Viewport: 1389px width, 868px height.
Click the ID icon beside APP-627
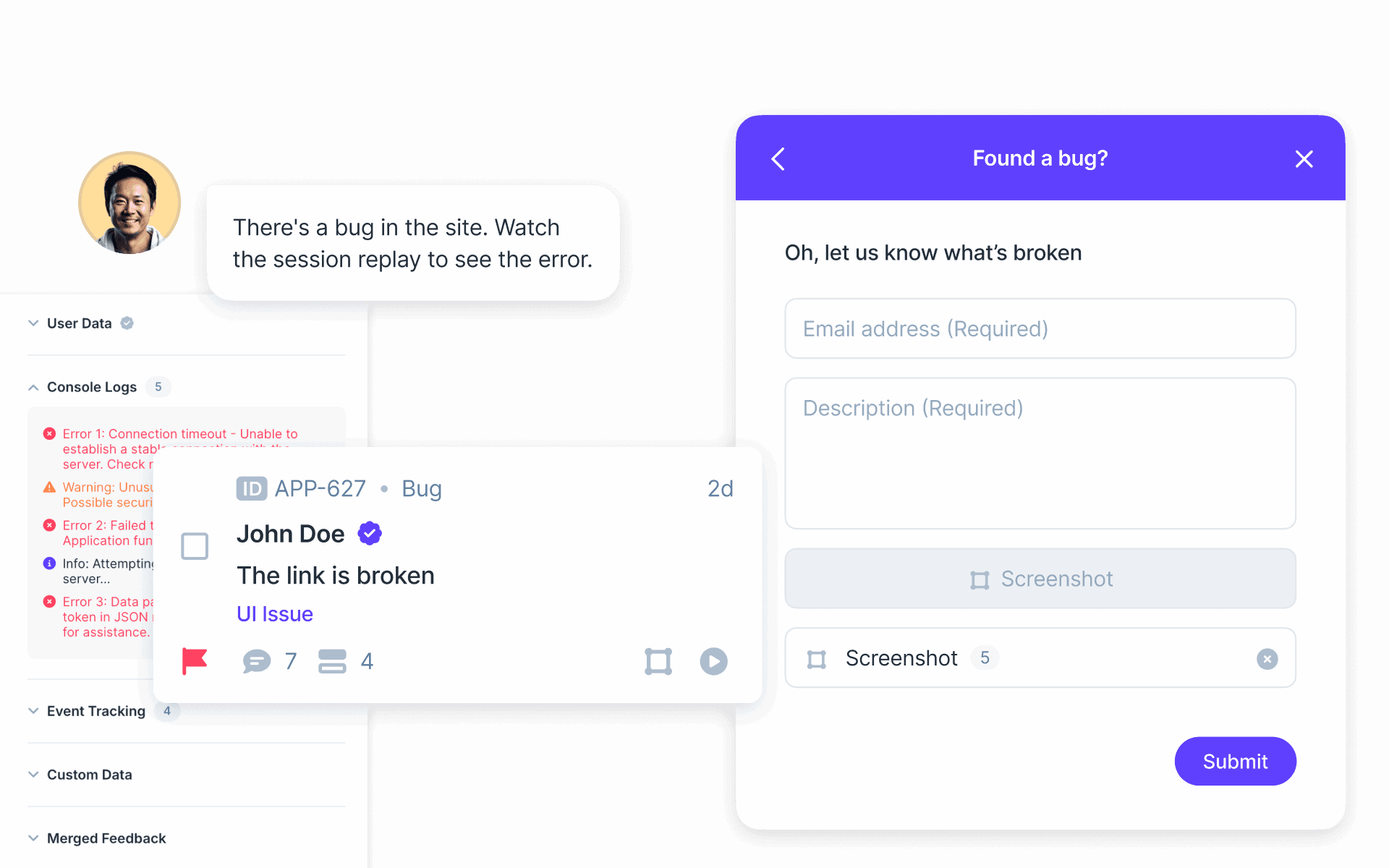pyautogui.click(x=251, y=489)
